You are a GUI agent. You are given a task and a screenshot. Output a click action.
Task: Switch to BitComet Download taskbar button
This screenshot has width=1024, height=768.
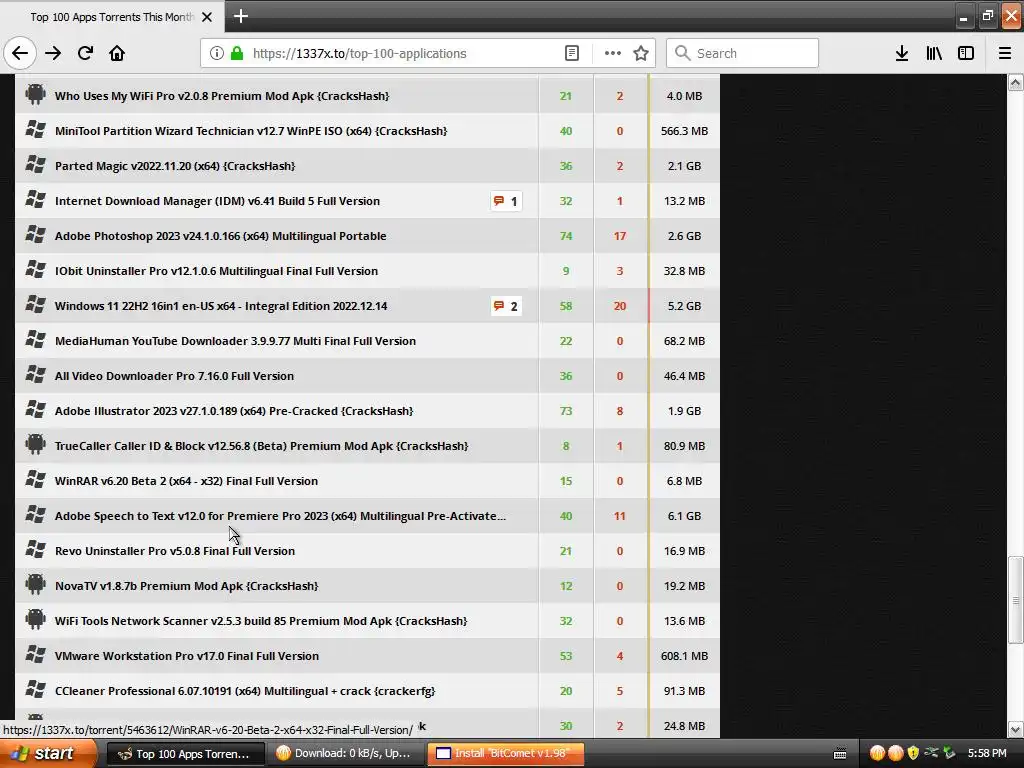point(346,754)
